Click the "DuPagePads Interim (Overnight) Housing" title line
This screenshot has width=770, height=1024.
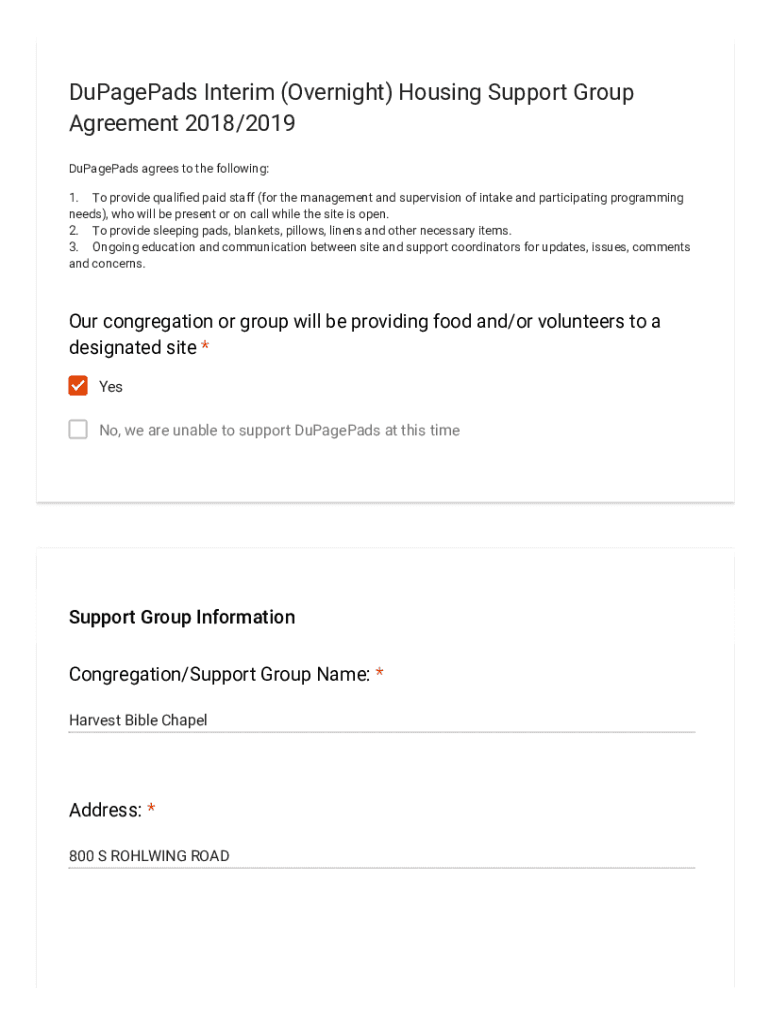click(x=351, y=93)
